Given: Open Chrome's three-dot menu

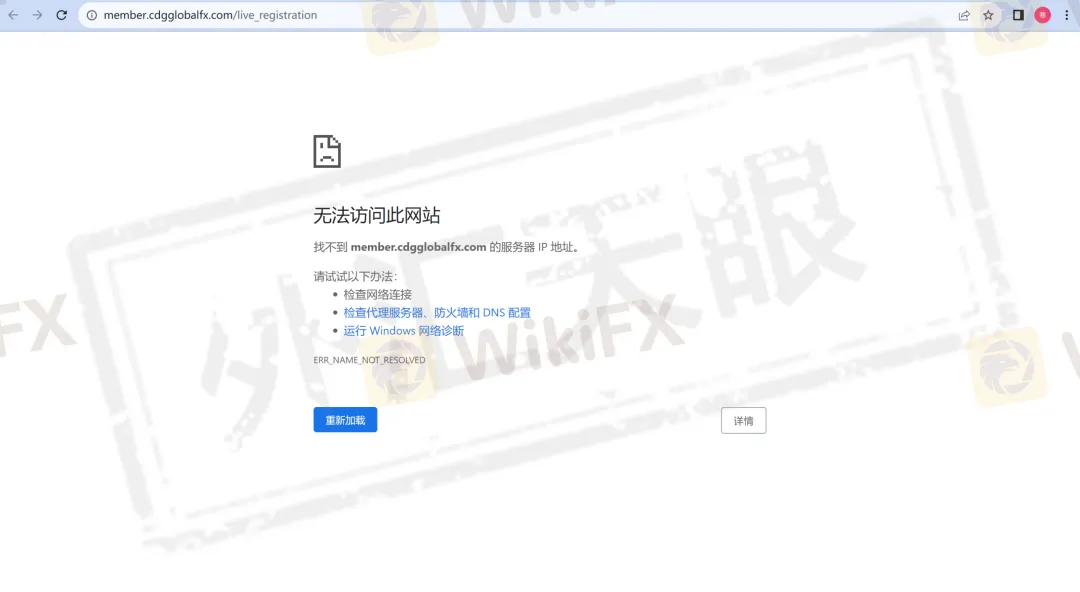Looking at the screenshot, I should coord(1066,15).
